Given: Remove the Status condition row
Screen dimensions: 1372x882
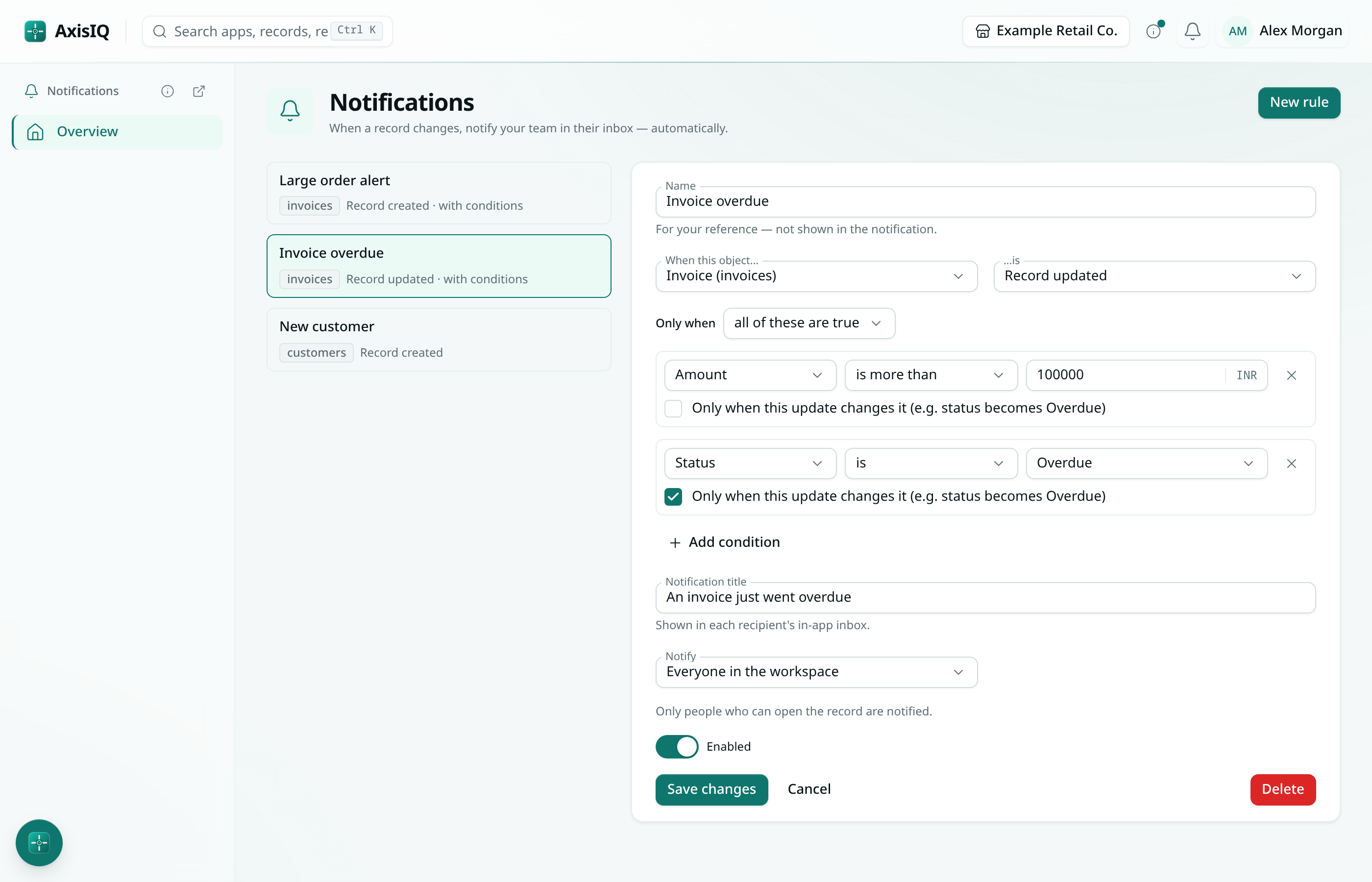Looking at the screenshot, I should click(1291, 464).
